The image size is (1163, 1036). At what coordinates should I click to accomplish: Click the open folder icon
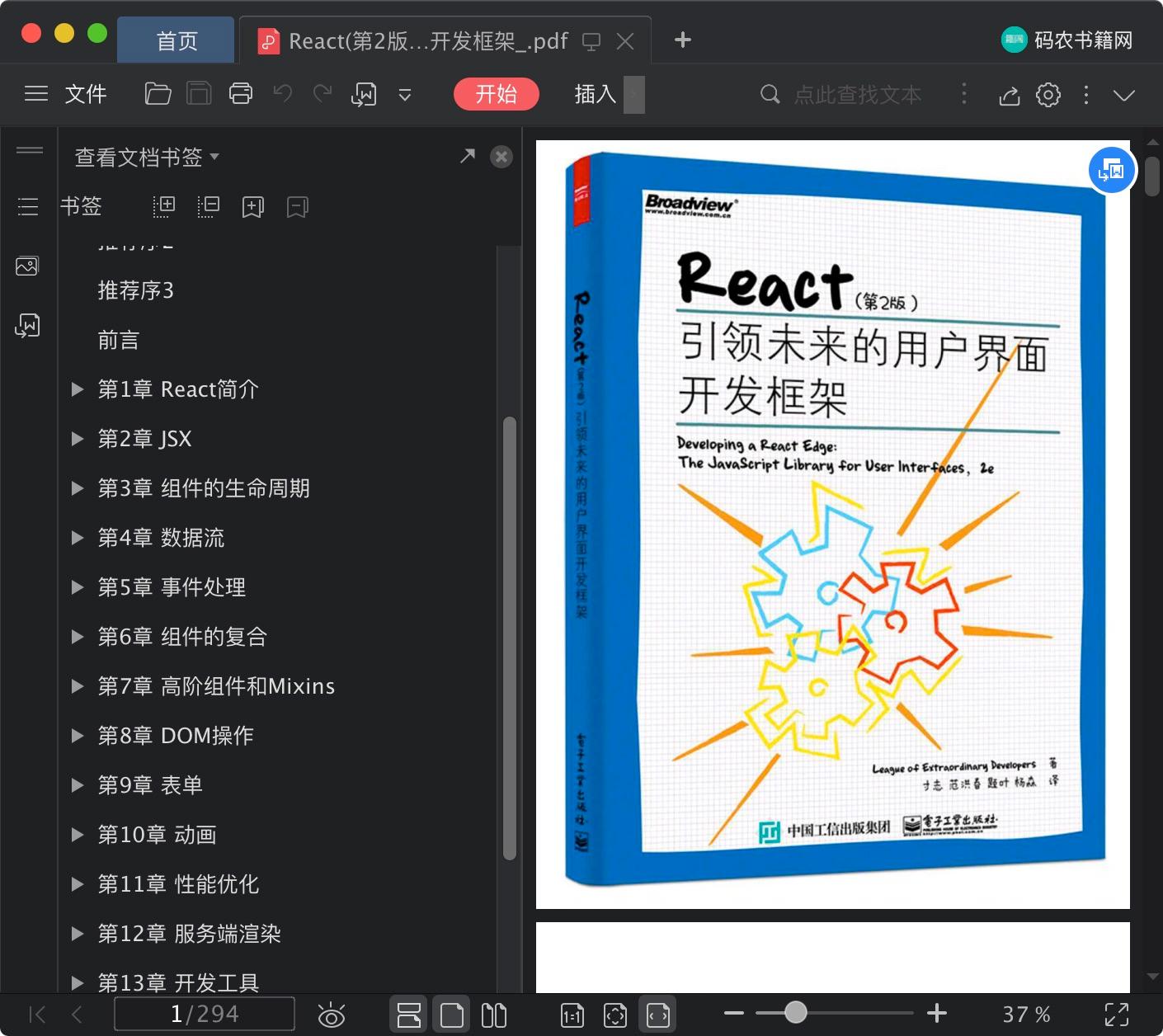point(158,94)
